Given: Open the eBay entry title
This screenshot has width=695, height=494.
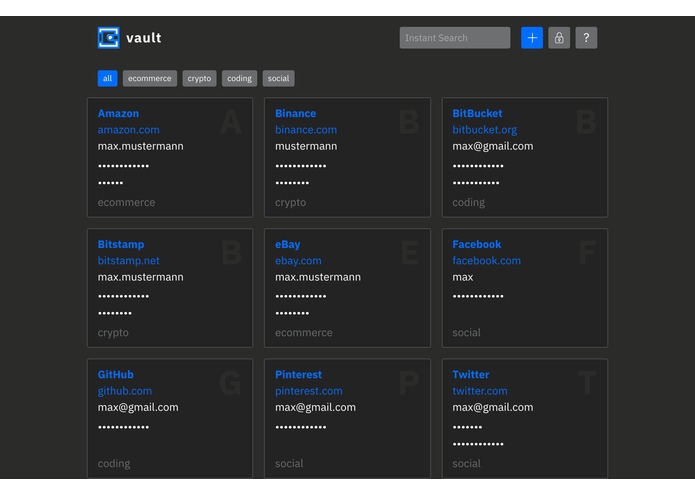Looking at the screenshot, I should coord(288,245).
